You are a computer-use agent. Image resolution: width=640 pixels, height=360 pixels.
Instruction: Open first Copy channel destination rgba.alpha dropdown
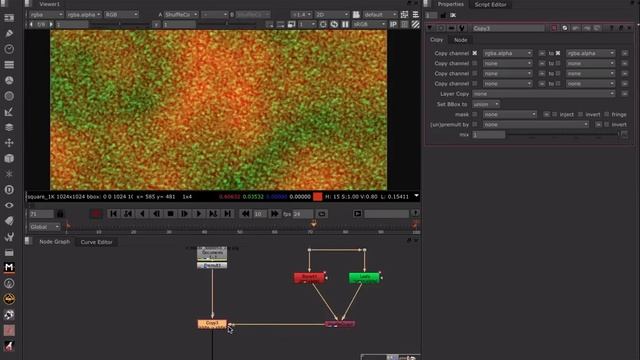(x=590, y=53)
